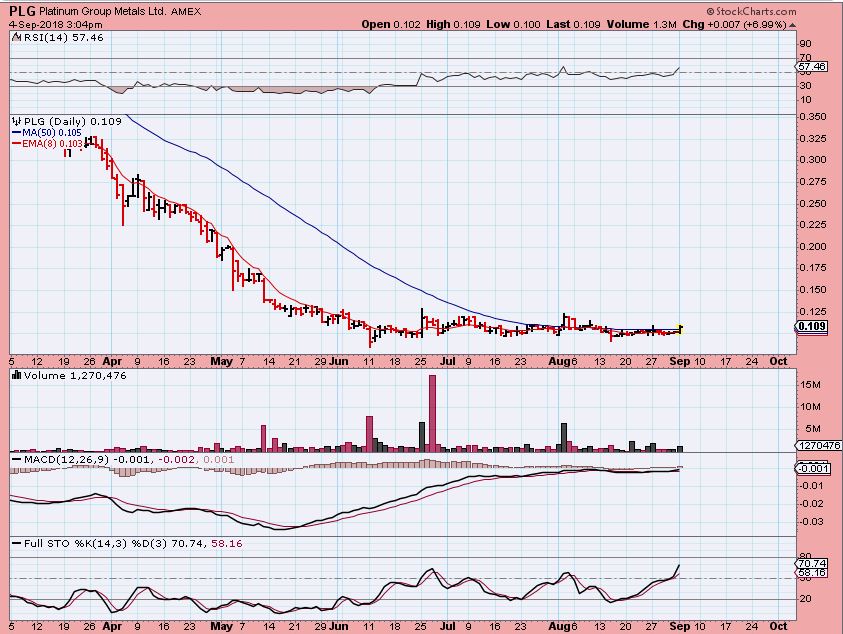Click the -0.03 label on MACD axis
Image resolution: width=843 pixels, height=634 pixels.
click(x=812, y=521)
